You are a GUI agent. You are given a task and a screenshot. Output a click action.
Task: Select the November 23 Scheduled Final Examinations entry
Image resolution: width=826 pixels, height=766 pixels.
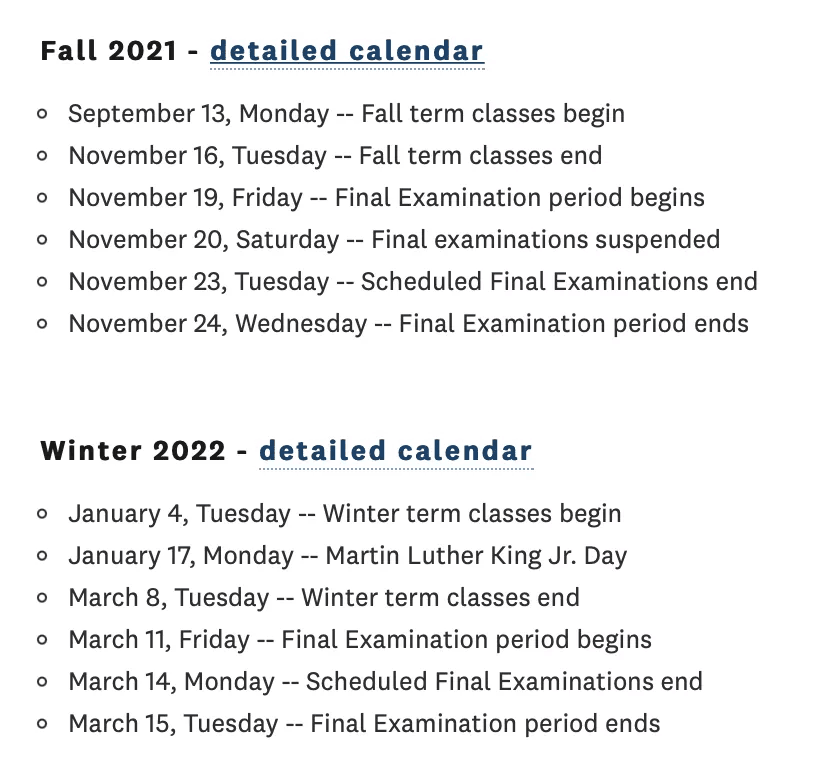(x=412, y=282)
